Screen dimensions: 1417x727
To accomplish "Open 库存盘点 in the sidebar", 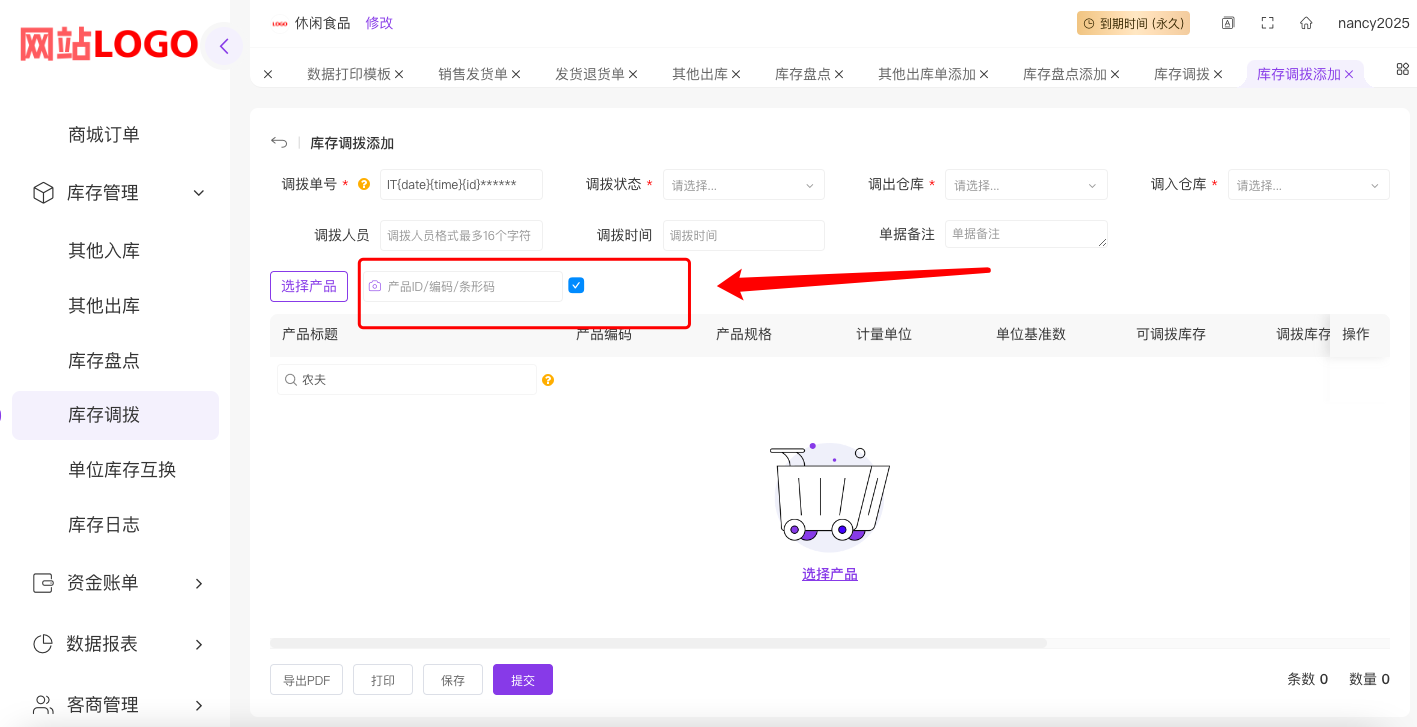I will [104, 361].
